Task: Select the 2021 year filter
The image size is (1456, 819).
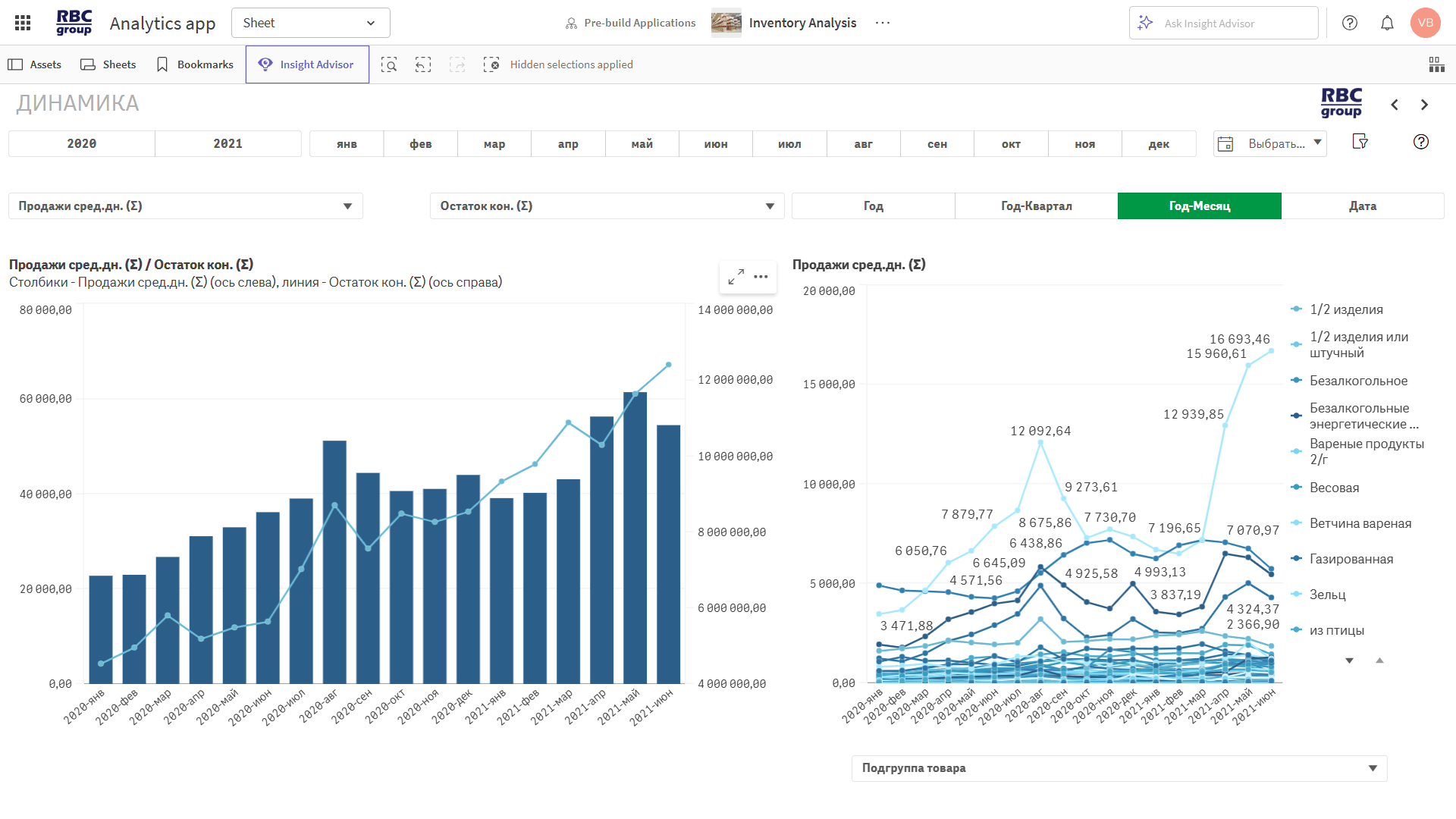Action: [227, 143]
